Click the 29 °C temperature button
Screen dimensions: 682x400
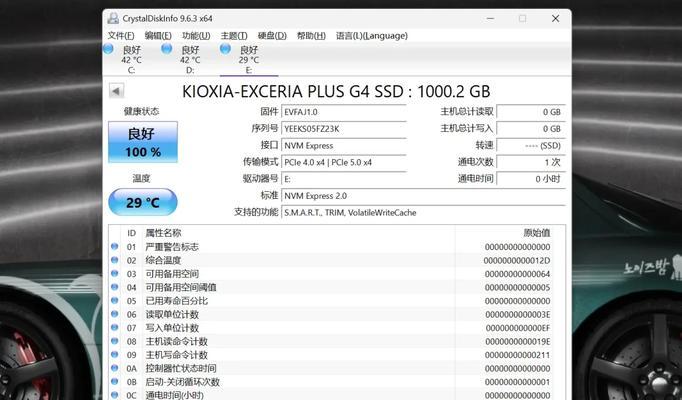(x=143, y=202)
